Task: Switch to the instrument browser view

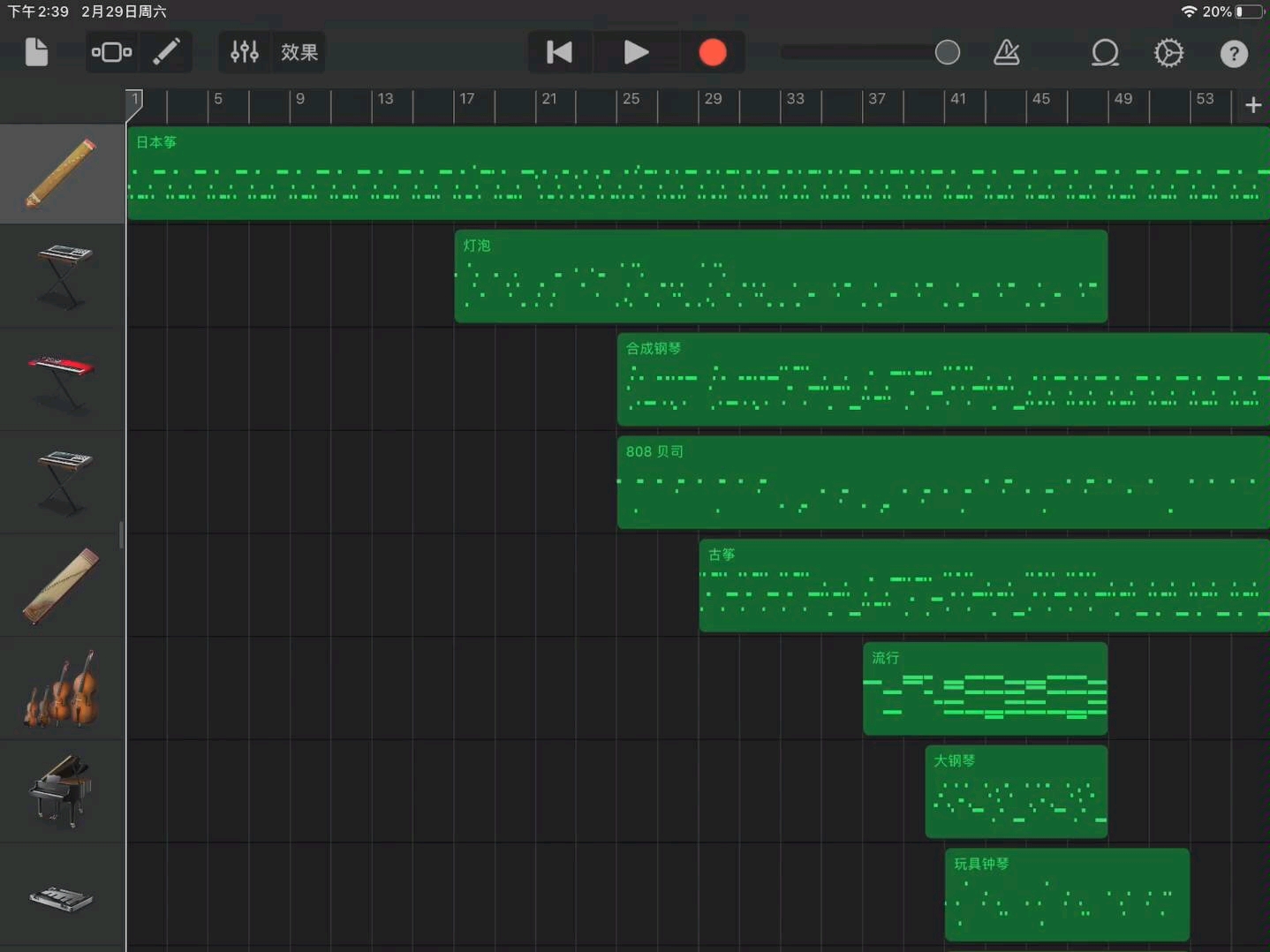Action: coord(112,52)
